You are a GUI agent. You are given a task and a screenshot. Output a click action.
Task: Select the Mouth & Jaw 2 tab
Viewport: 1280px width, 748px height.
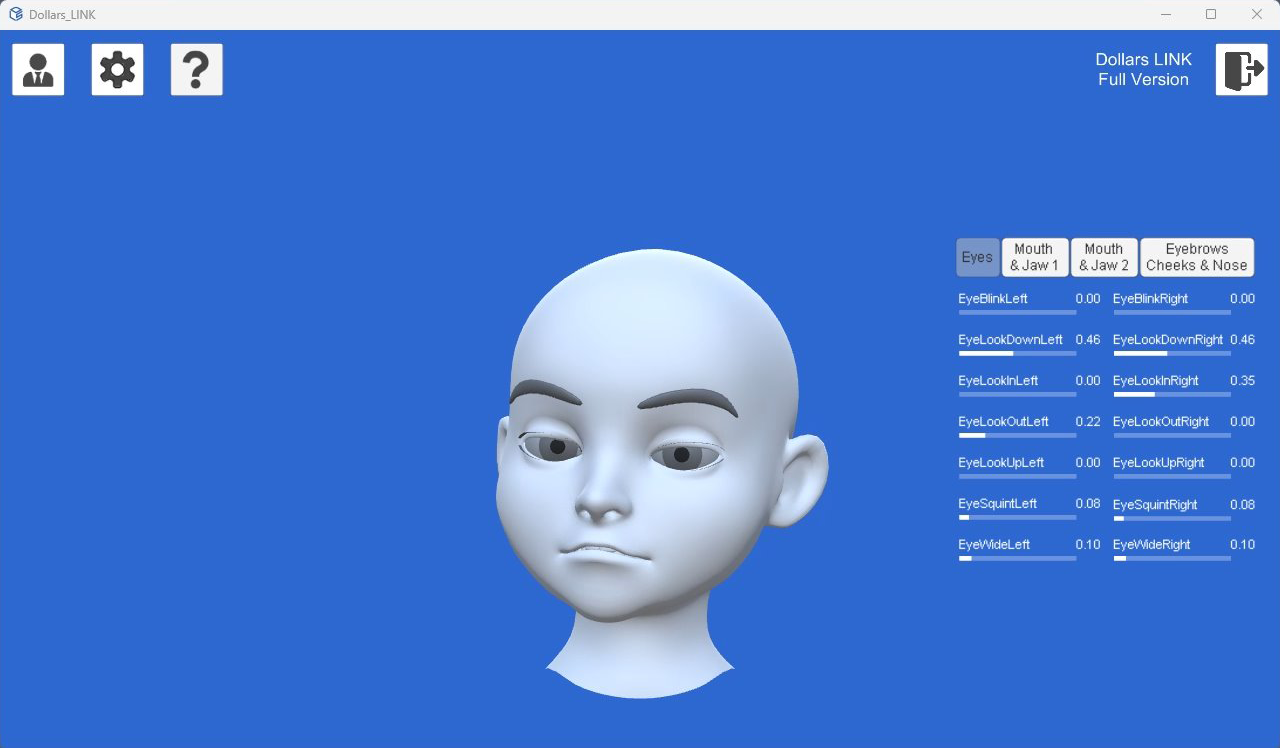(1104, 257)
